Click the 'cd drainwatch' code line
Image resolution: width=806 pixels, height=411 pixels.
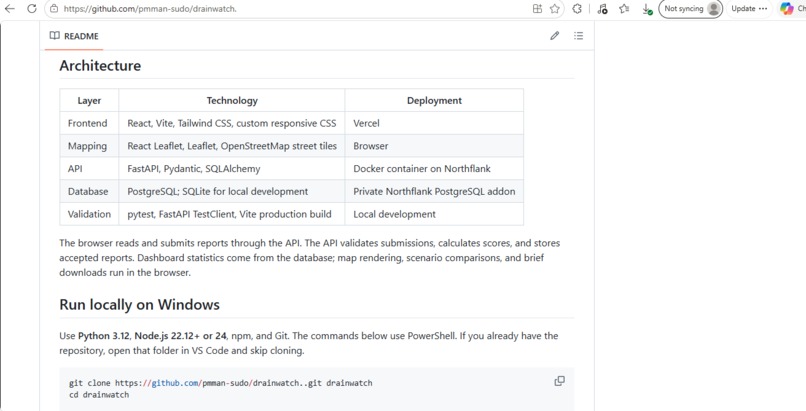[x=99, y=395]
